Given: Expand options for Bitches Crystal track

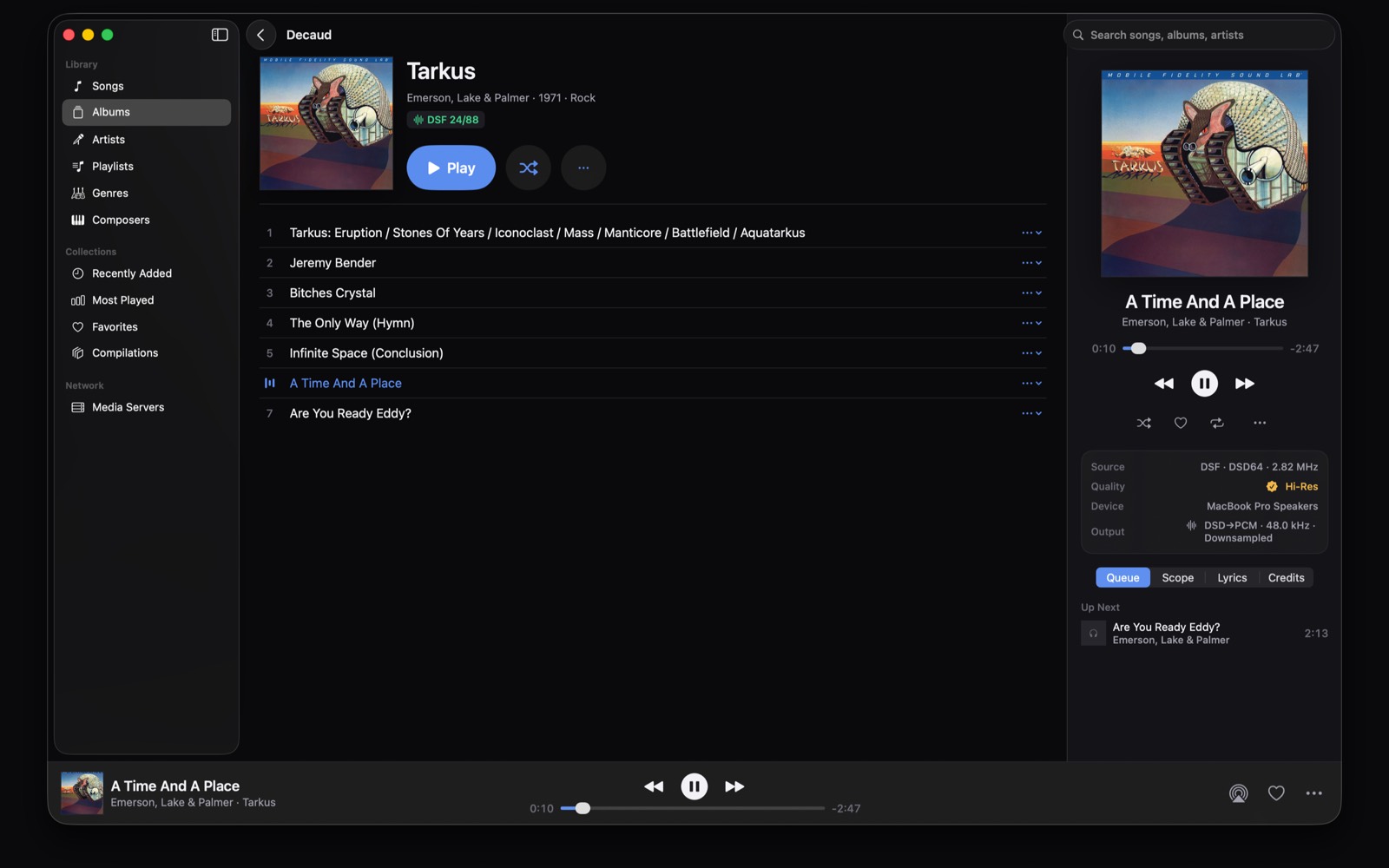Looking at the screenshot, I should pos(1031,293).
